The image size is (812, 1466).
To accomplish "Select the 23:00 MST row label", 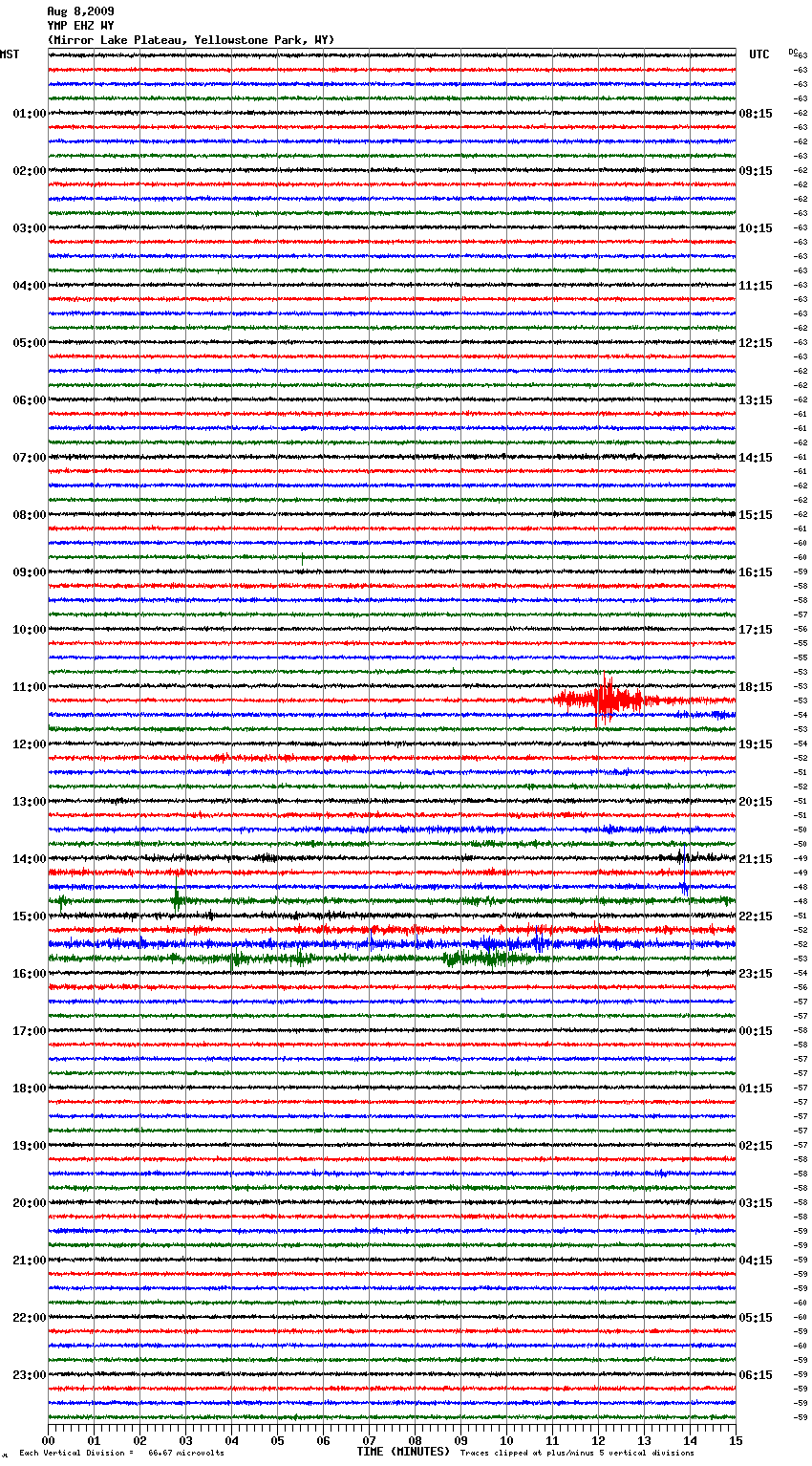I will (x=30, y=1375).
